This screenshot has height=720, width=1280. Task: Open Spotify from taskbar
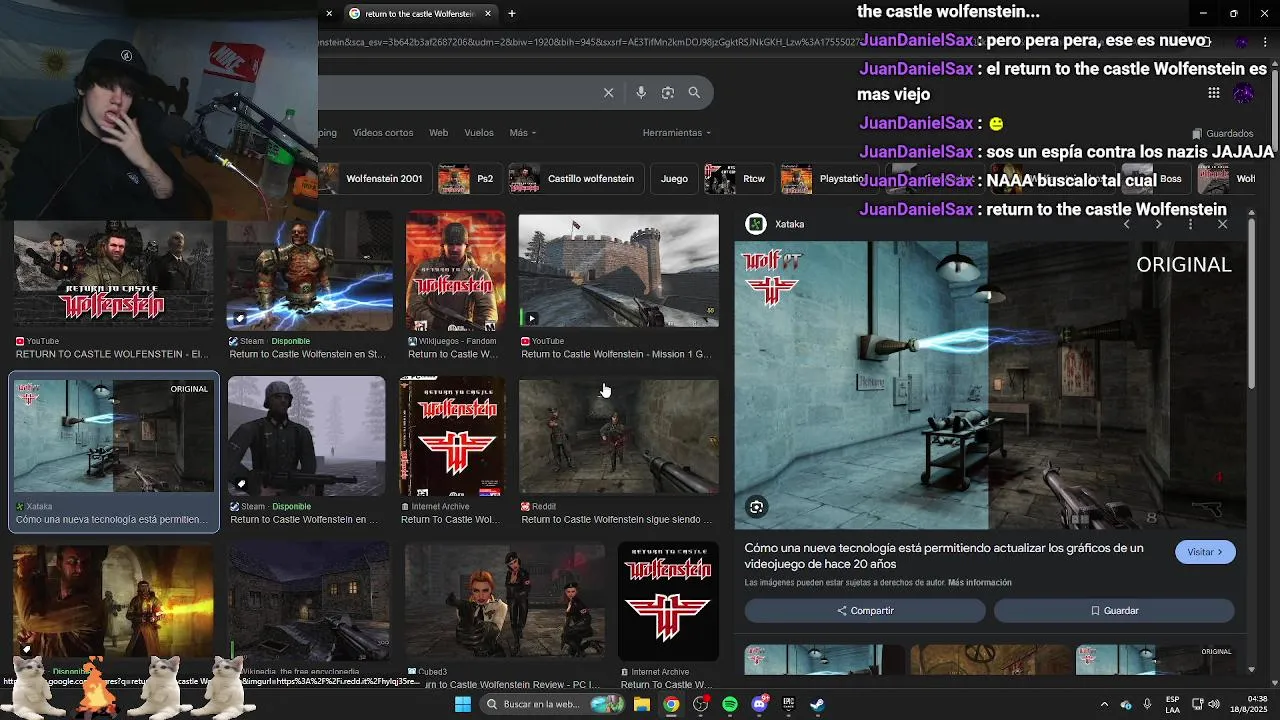coord(730,704)
